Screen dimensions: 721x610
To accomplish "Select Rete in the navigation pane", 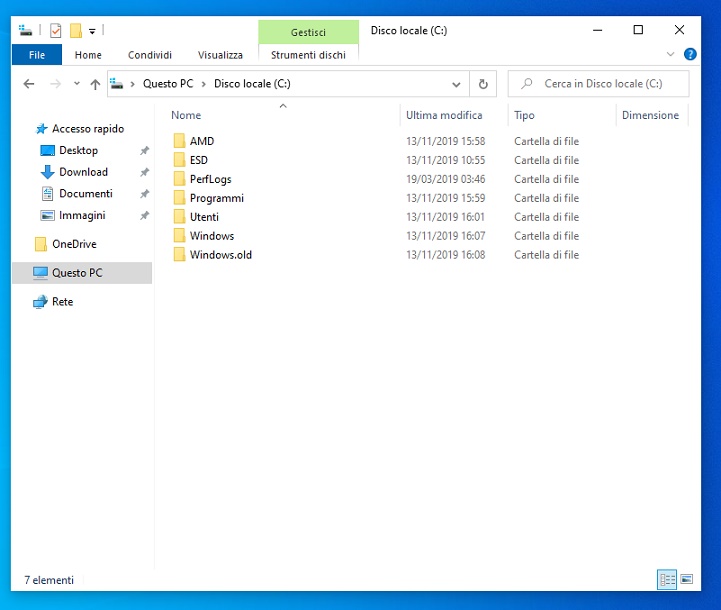I will click(62, 302).
